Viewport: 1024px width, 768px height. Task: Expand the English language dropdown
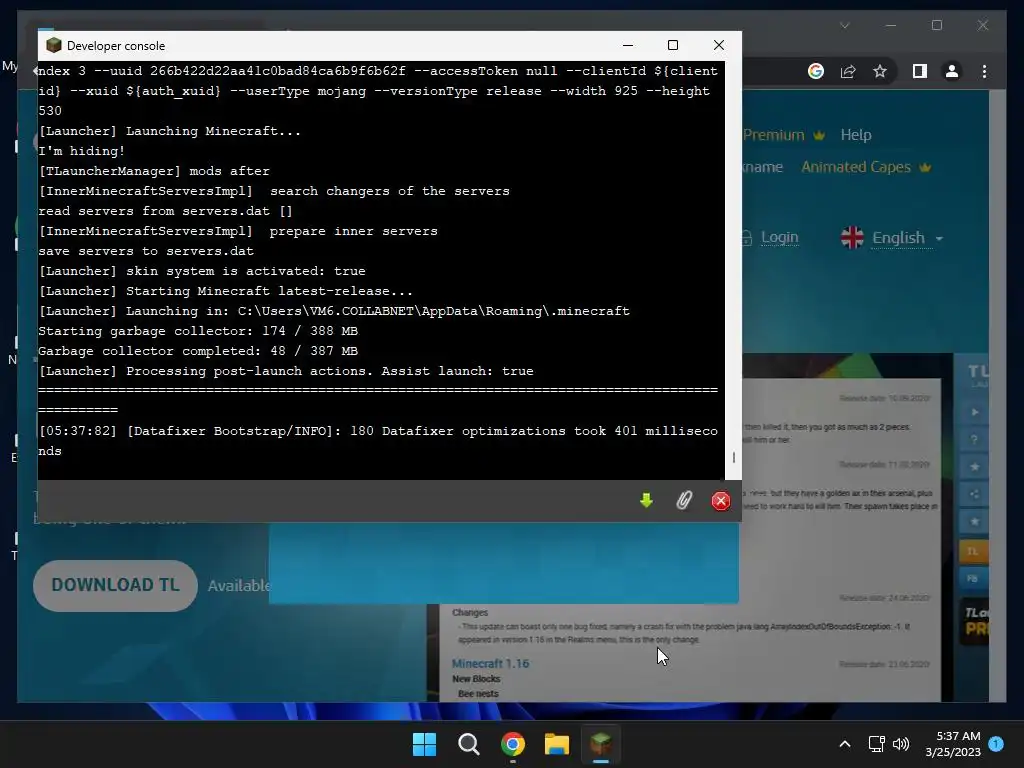pyautogui.click(x=892, y=238)
